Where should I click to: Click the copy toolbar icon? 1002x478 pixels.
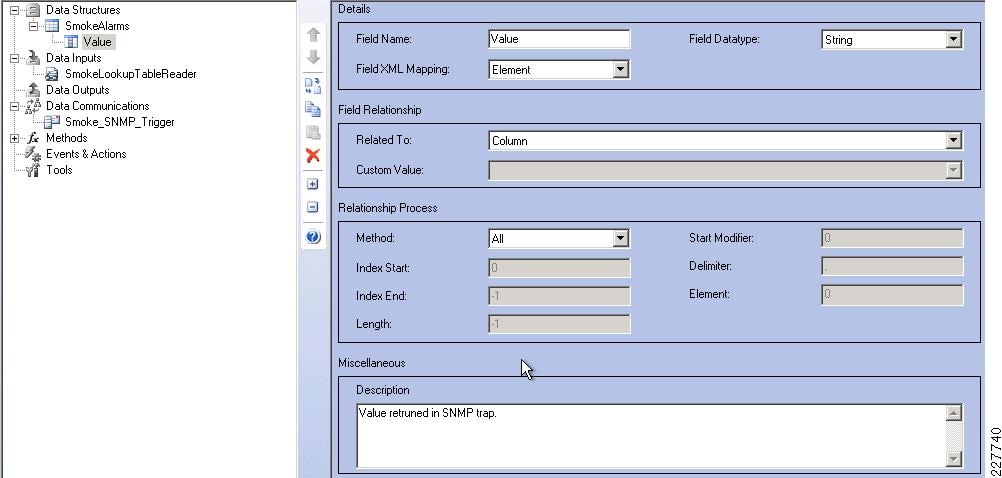(313, 109)
